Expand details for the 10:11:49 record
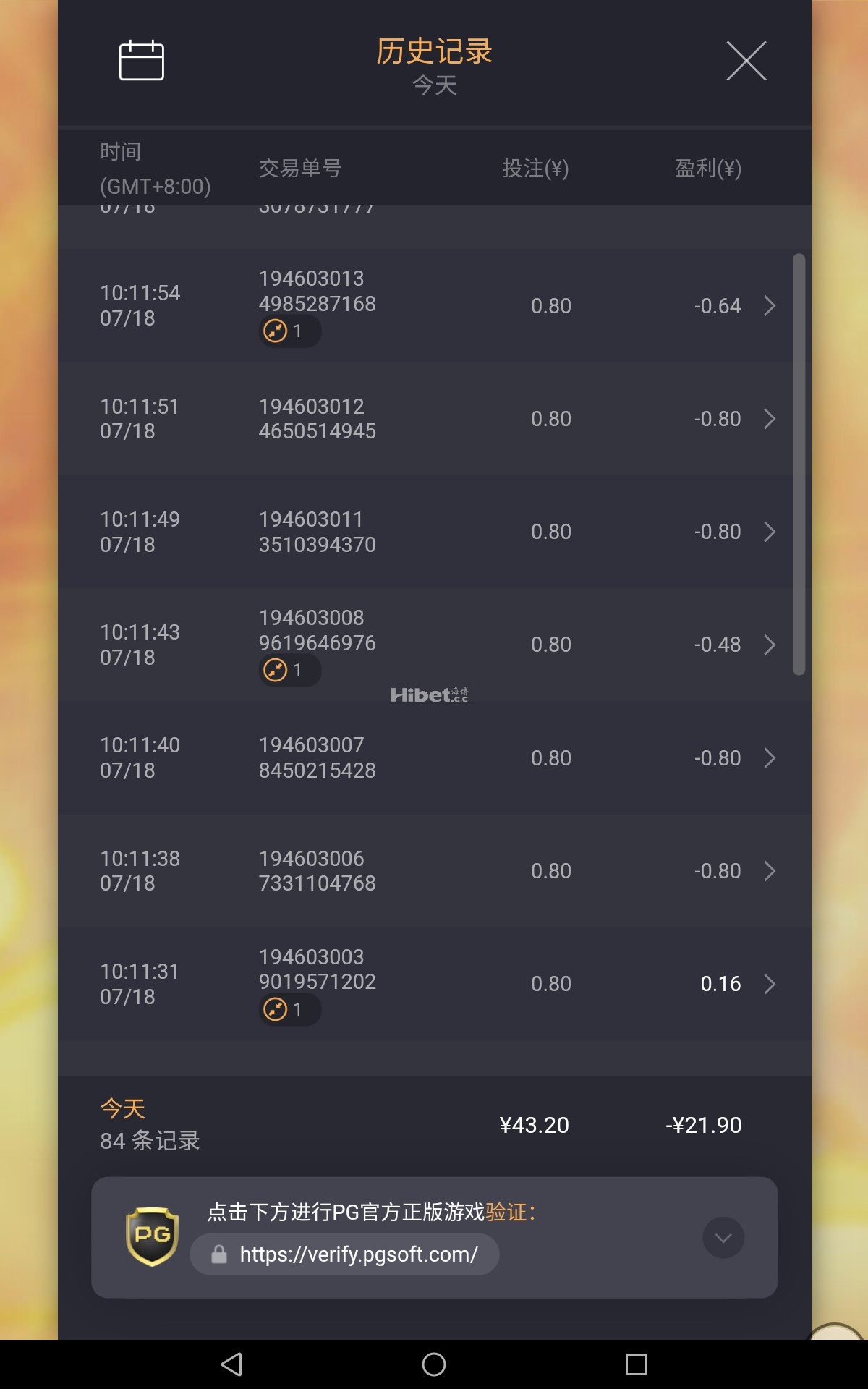This screenshot has width=868, height=1389. 770,532
